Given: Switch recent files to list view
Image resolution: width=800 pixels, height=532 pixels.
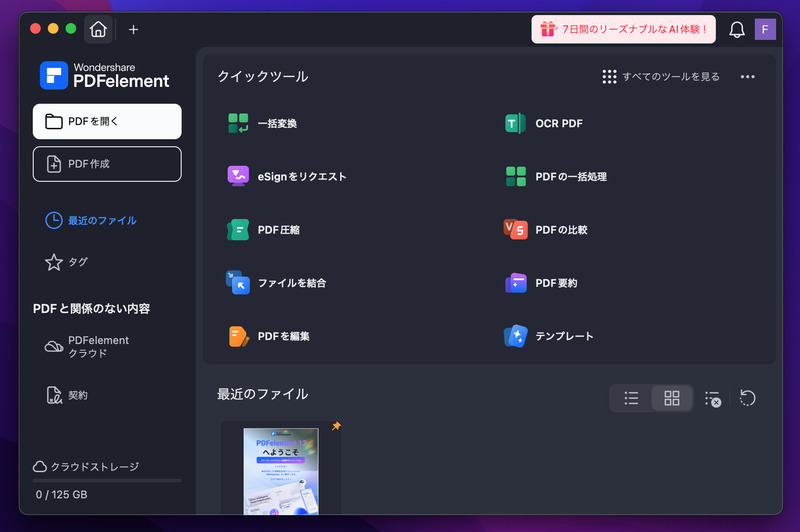Looking at the screenshot, I should (631, 398).
